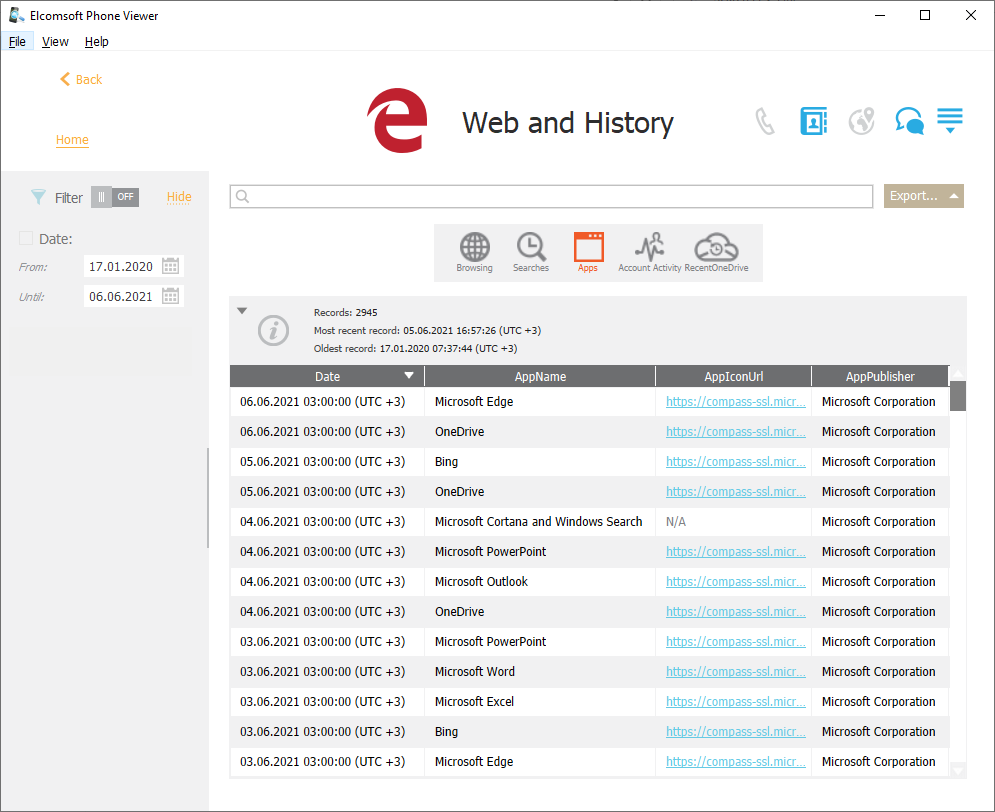995x812 pixels.
Task: Select the 04.06.2021 Microsoft PowerPoint row
Action: [x=589, y=552]
